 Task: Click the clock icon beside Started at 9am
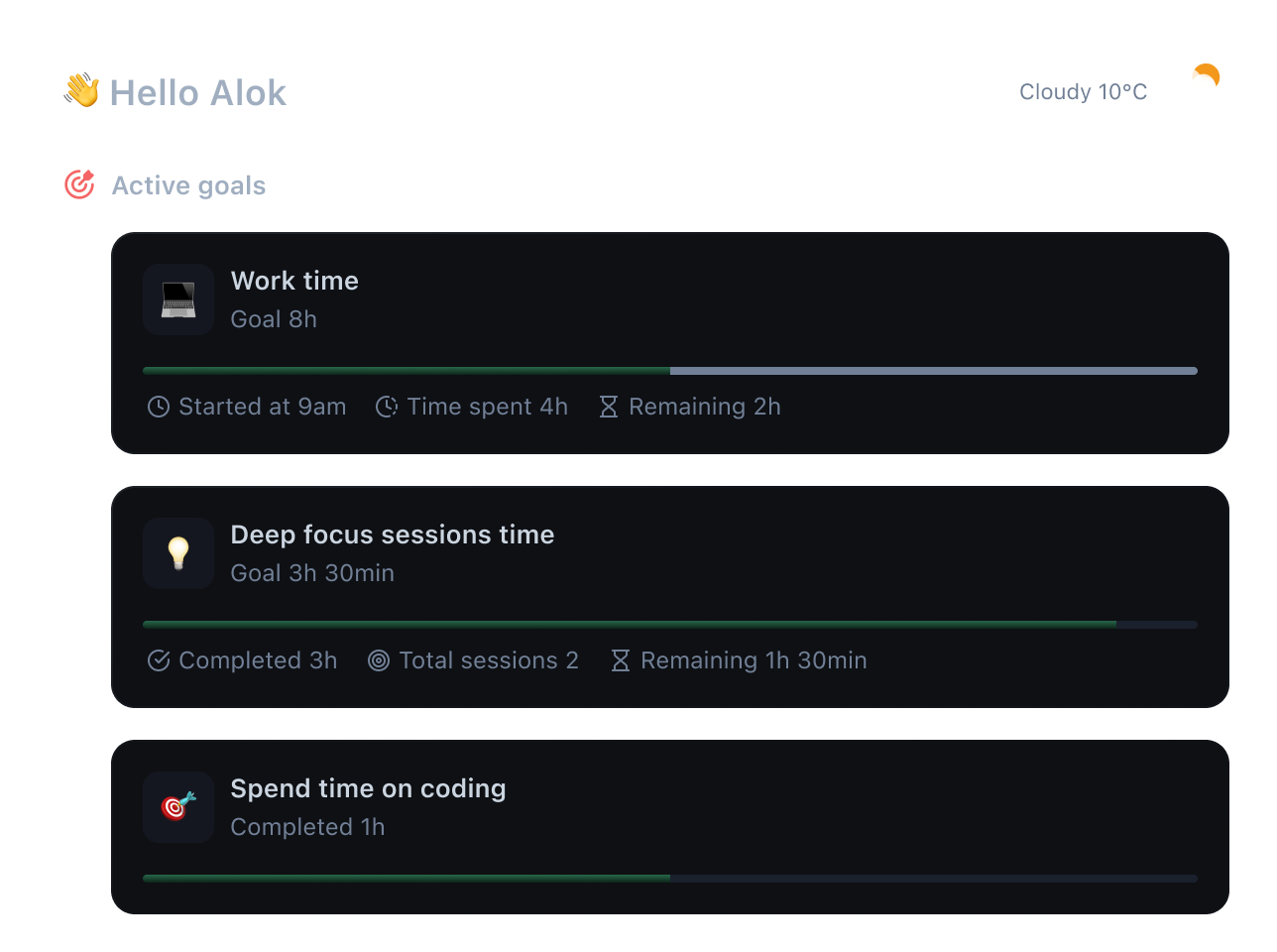tap(159, 407)
